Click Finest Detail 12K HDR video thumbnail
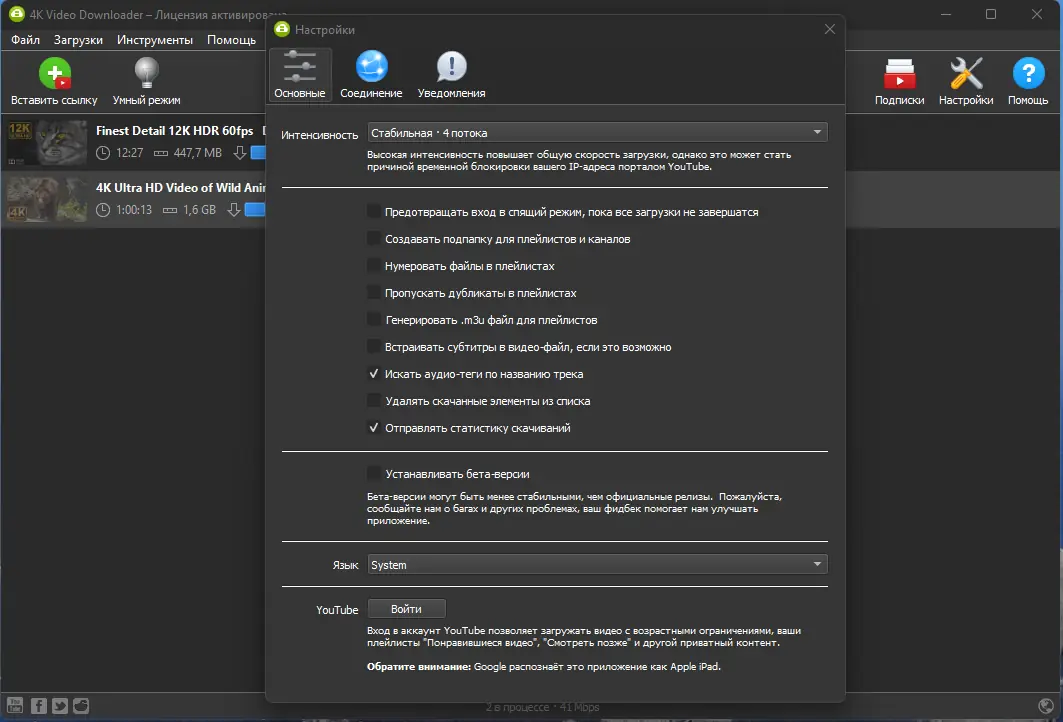Image resolution: width=1063 pixels, height=722 pixels. [47, 142]
